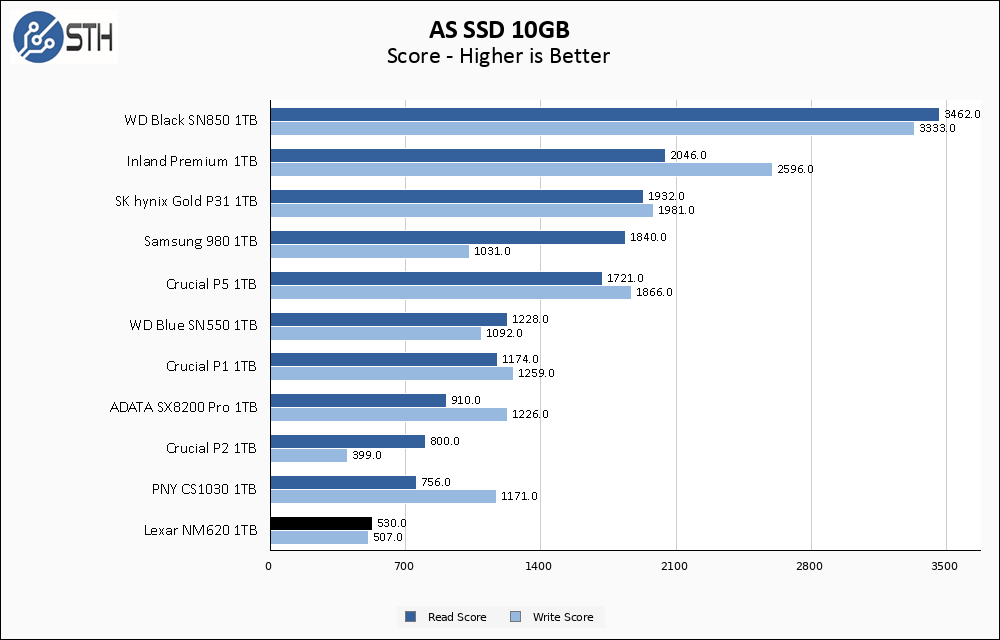This screenshot has width=1000, height=640.
Task: Click the STH logo icon
Action: coord(64,36)
